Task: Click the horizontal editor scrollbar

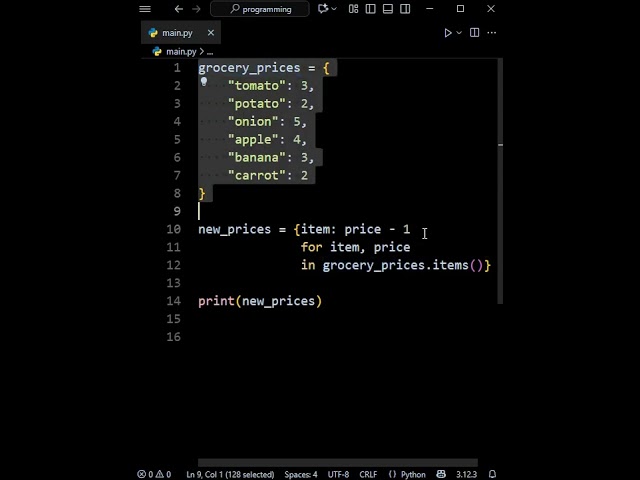Action: click(x=338, y=462)
